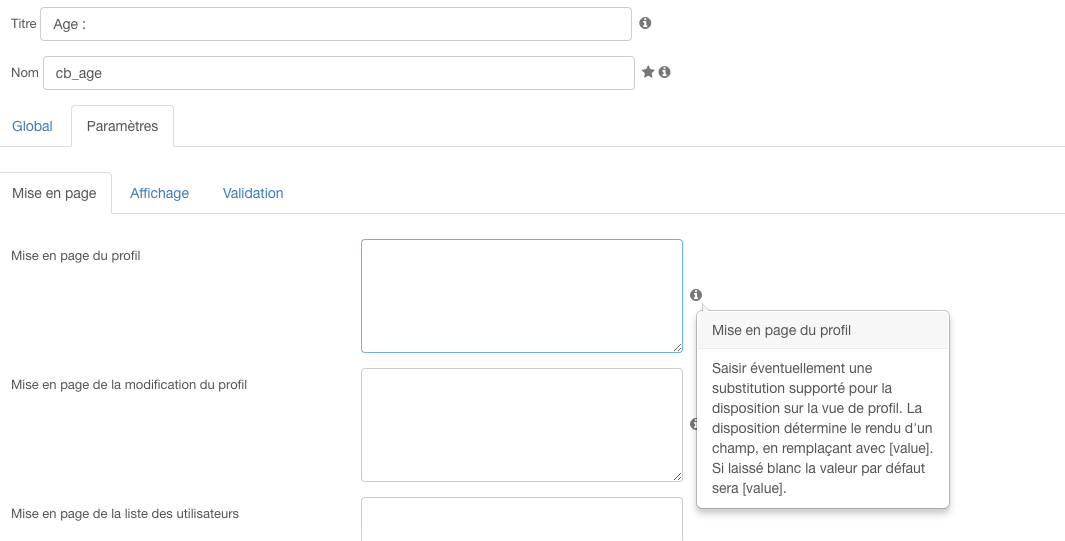Viewport: 1065px width, 541px height.
Task: Click the info icon beside the Titre field
Action: (x=645, y=23)
